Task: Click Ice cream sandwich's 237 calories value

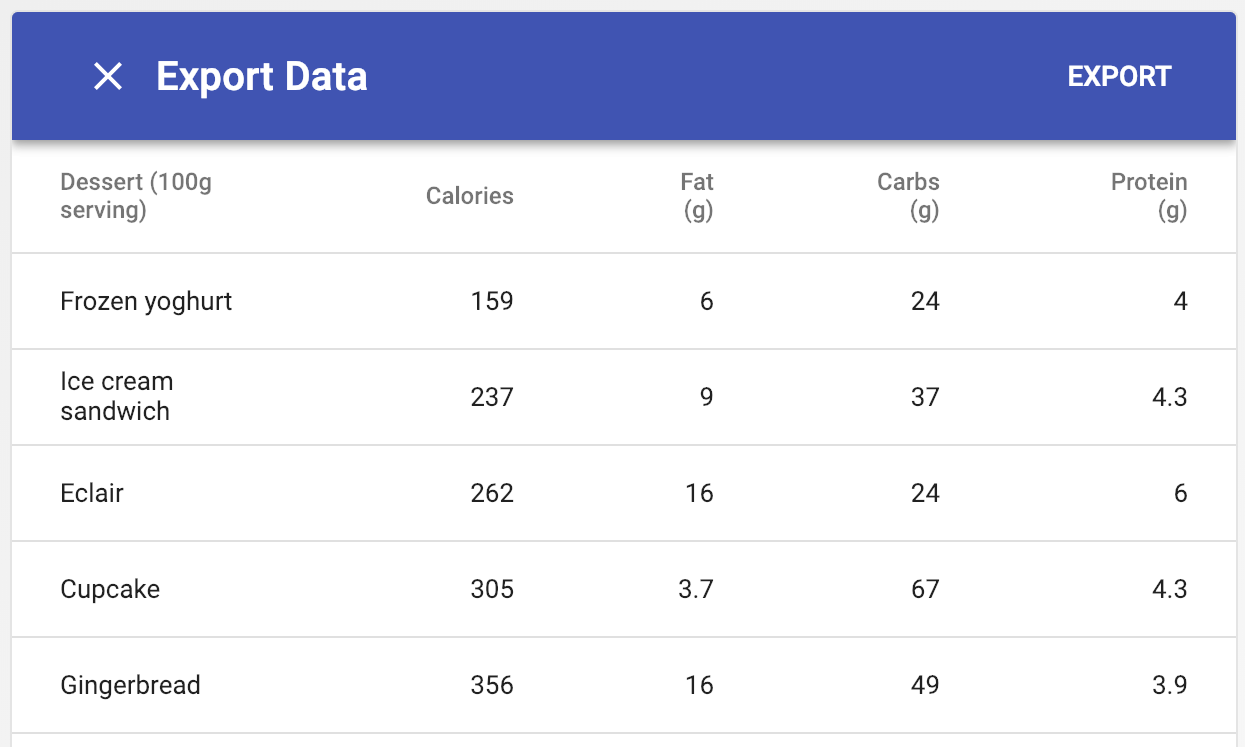Action: click(492, 398)
